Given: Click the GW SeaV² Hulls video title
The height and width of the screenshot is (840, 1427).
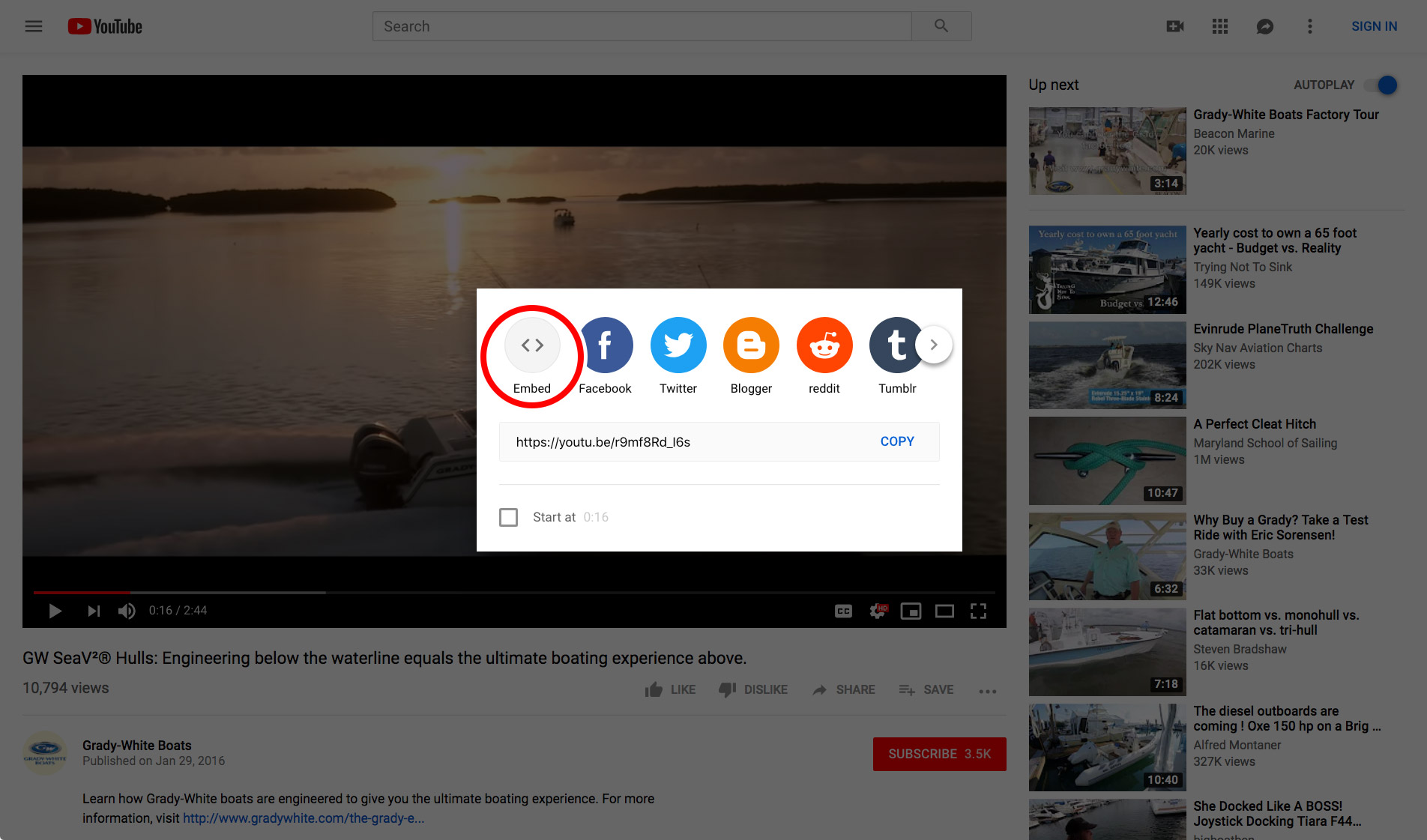Looking at the screenshot, I should (384, 658).
